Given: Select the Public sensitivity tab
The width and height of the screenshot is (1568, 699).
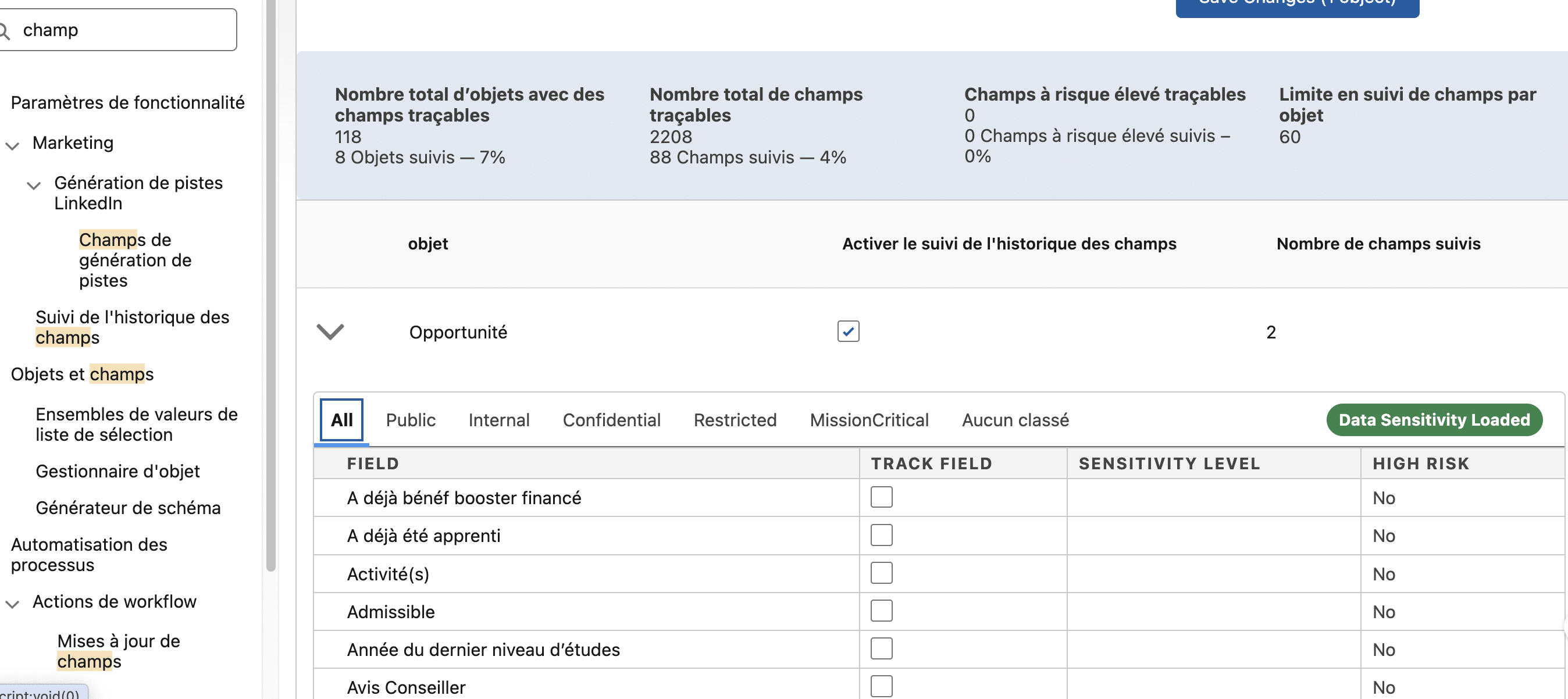Looking at the screenshot, I should (410, 420).
